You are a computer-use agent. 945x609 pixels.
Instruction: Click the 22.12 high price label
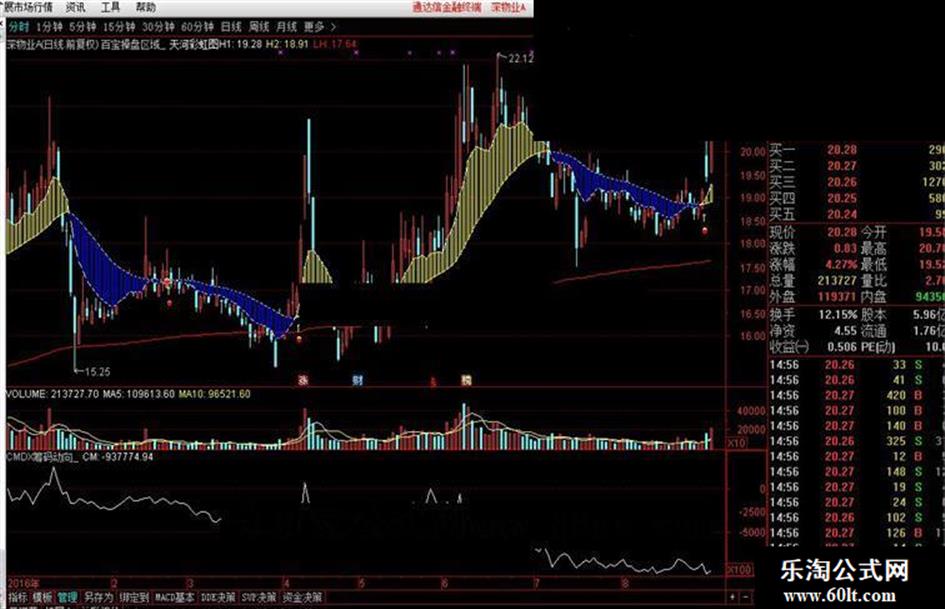pyautogui.click(x=520, y=58)
